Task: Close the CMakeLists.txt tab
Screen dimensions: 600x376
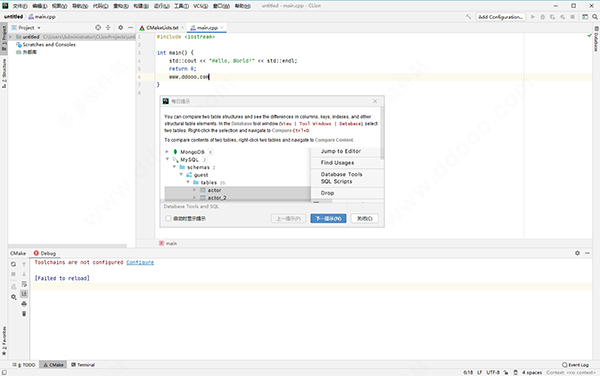Action: pos(183,28)
